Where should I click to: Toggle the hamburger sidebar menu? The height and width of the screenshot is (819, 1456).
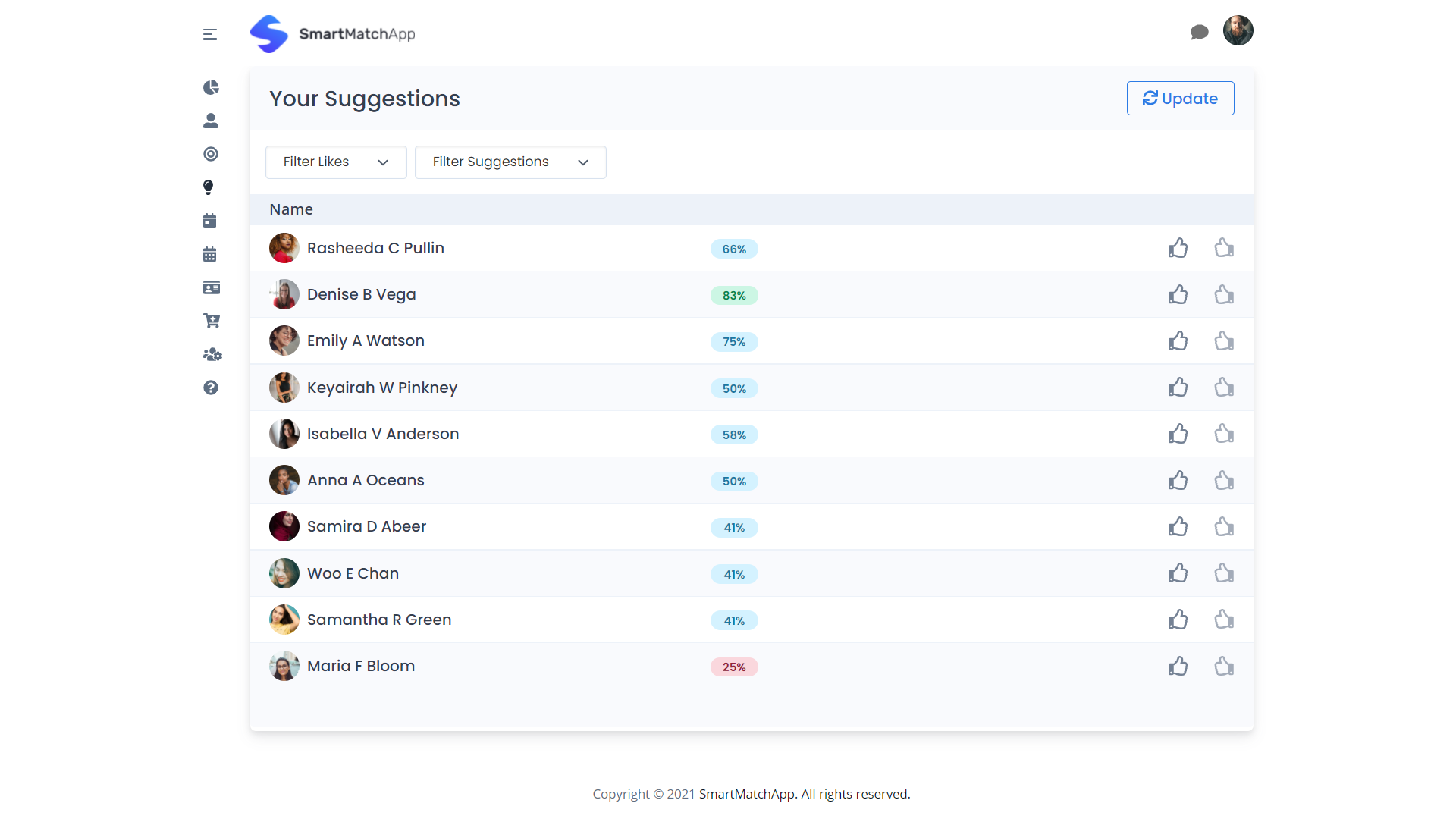point(210,34)
